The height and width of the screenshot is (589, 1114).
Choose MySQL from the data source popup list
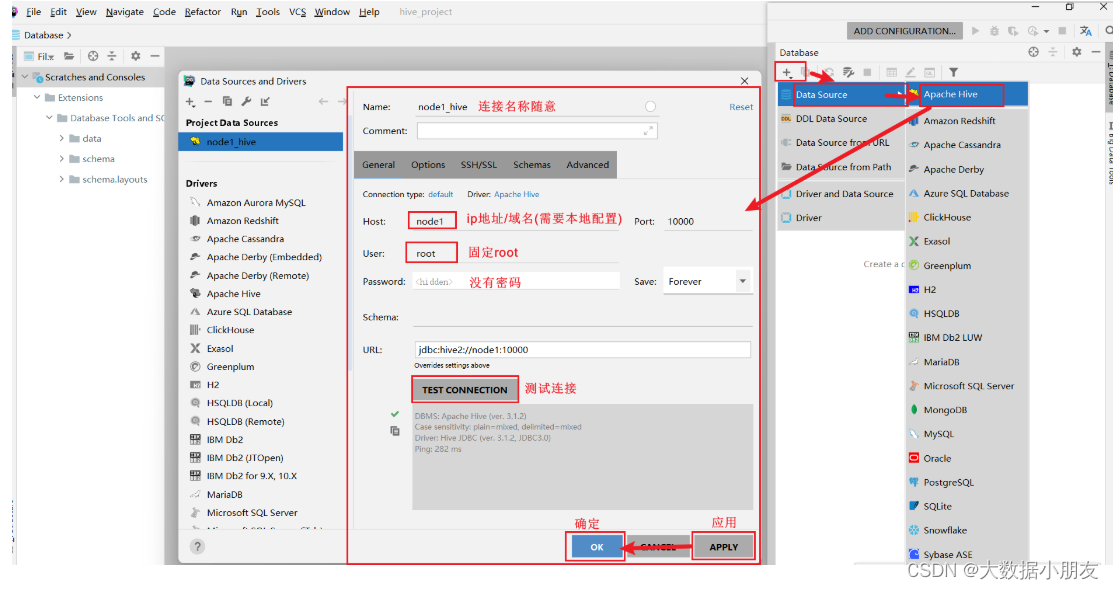[938, 434]
